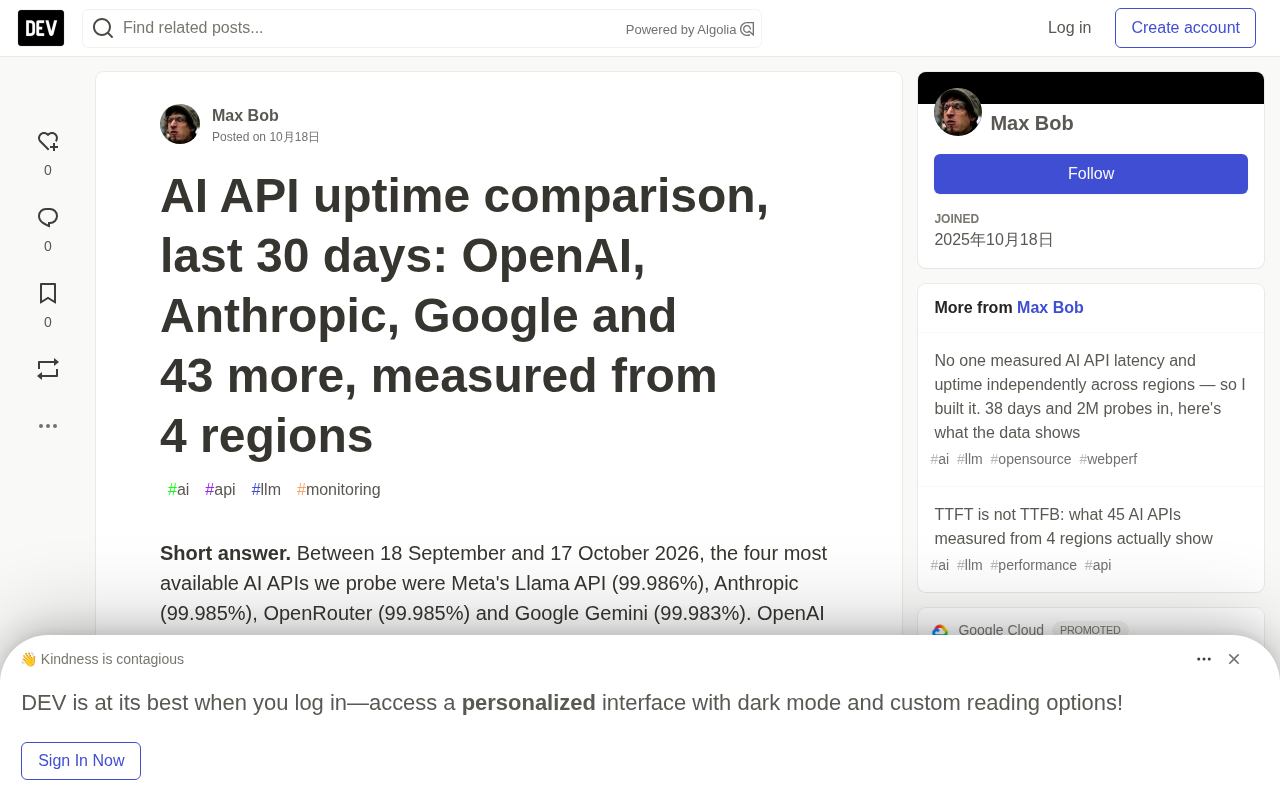Click the Powered by Algolia text
The image size is (1280, 800).
tap(681, 30)
